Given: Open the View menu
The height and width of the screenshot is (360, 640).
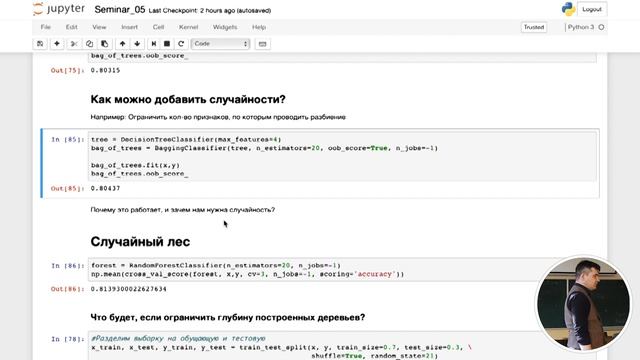Looking at the screenshot, I should [x=99, y=27].
